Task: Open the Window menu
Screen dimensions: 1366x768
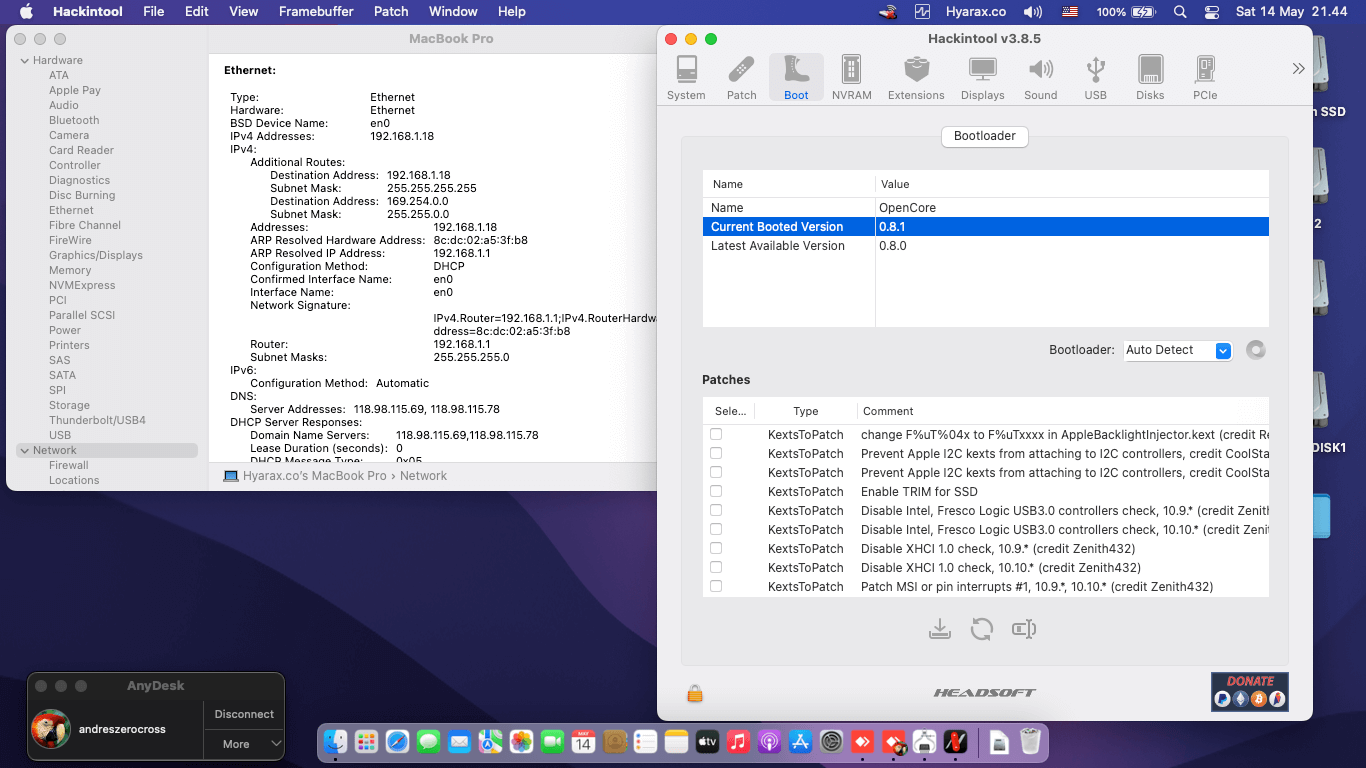Action: [453, 12]
